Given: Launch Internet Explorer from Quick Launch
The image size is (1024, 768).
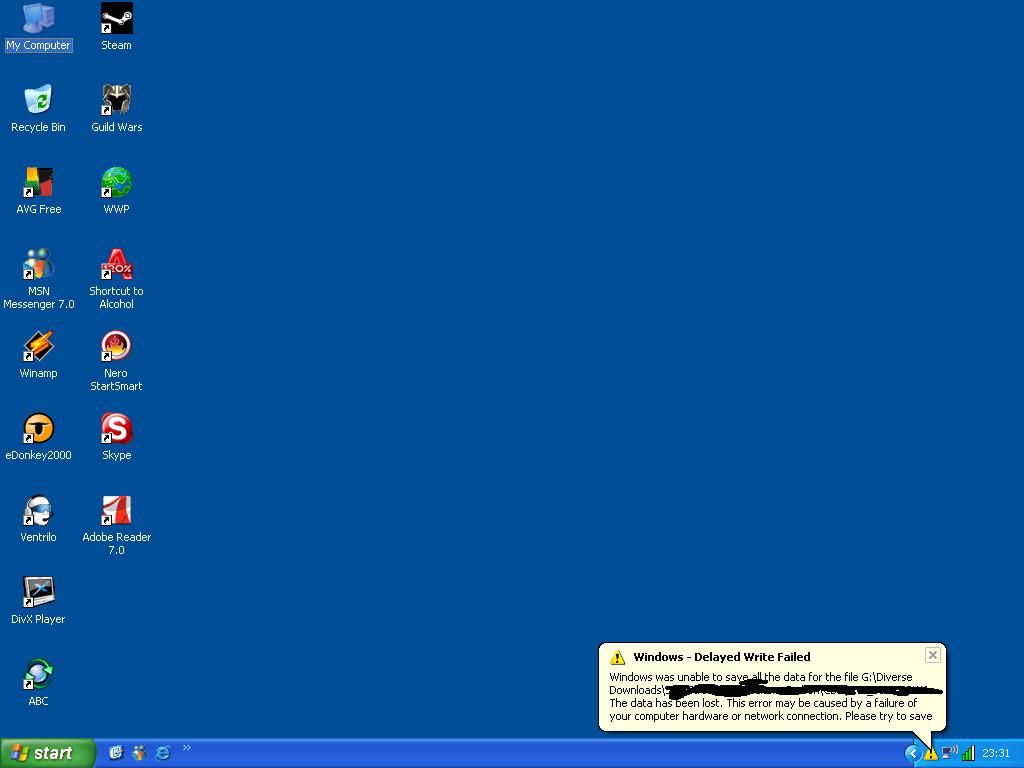Looking at the screenshot, I should (163, 753).
